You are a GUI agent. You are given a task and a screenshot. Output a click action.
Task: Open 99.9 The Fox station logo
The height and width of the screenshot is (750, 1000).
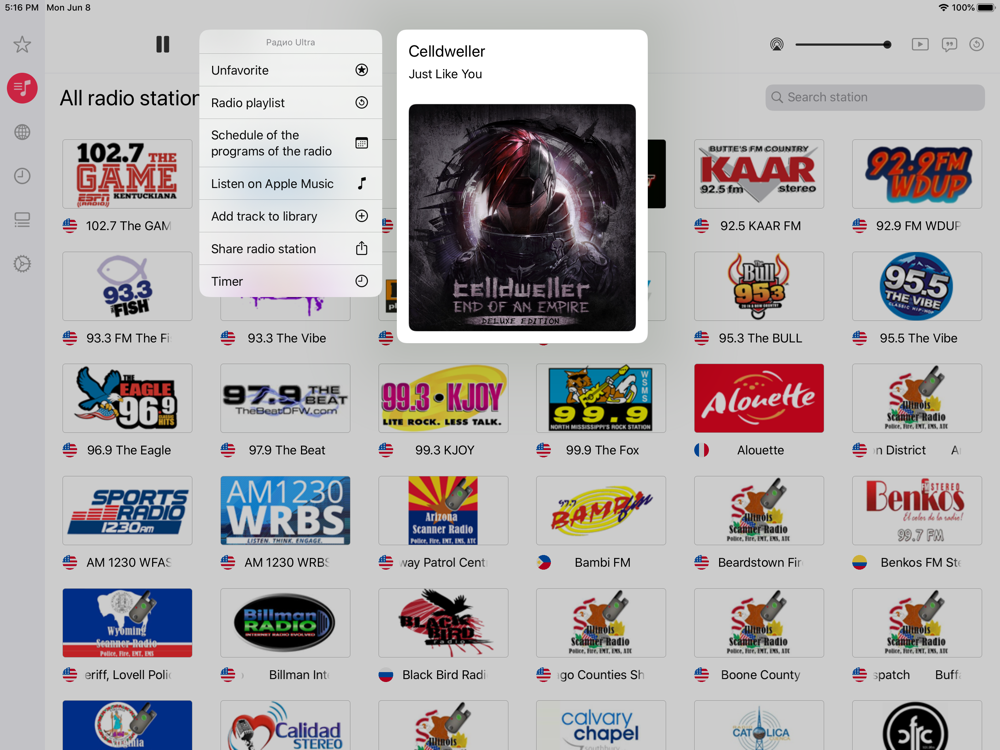[601, 399]
